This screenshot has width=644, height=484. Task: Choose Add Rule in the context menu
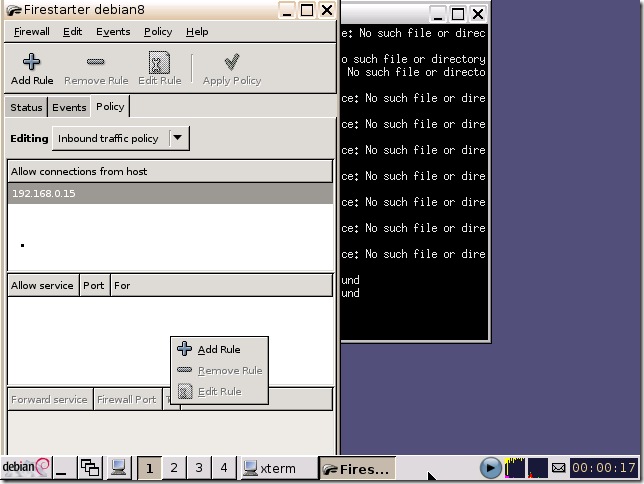(219, 349)
